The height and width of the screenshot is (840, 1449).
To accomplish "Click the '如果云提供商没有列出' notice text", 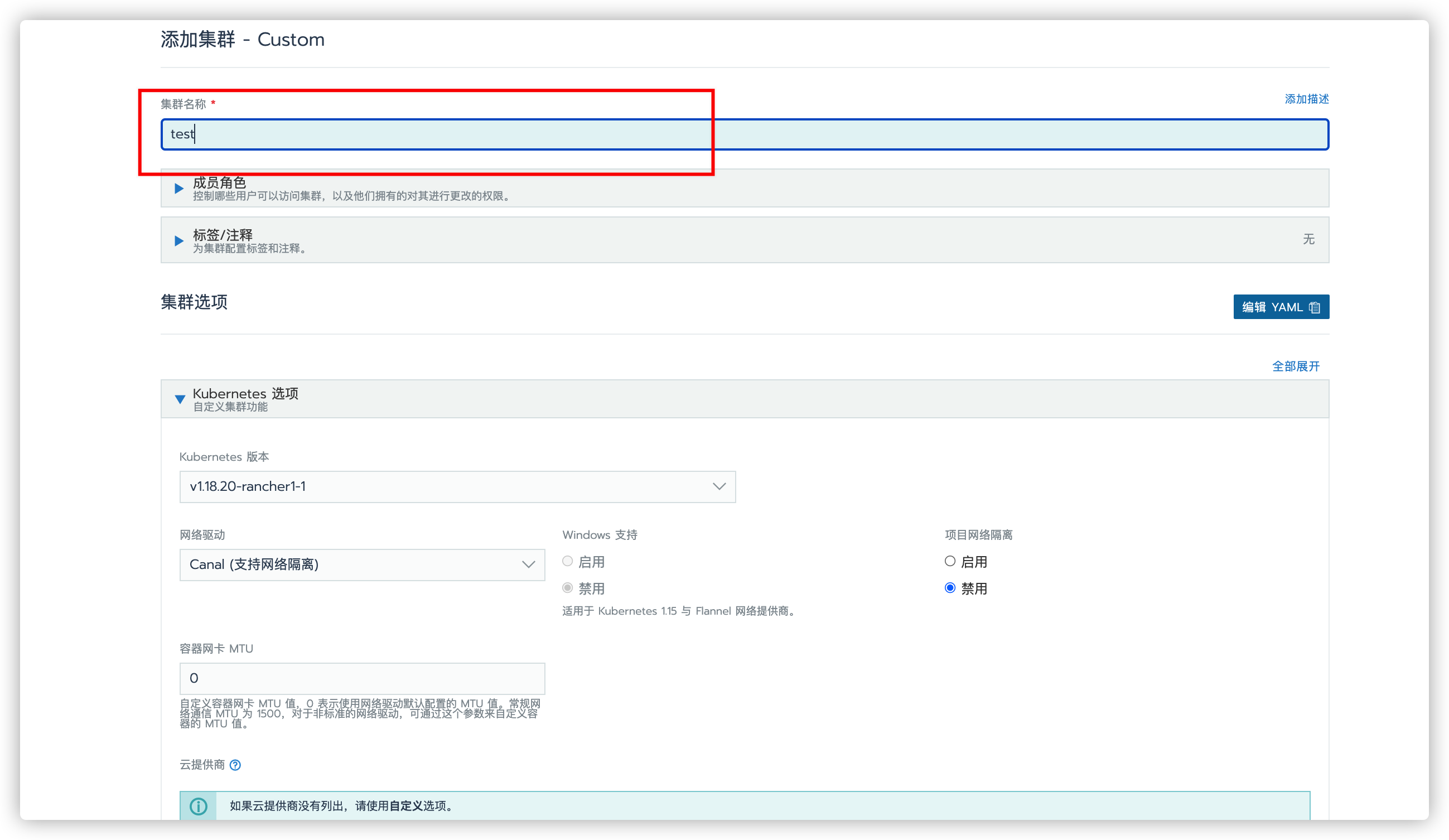I will [x=341, y=806].
